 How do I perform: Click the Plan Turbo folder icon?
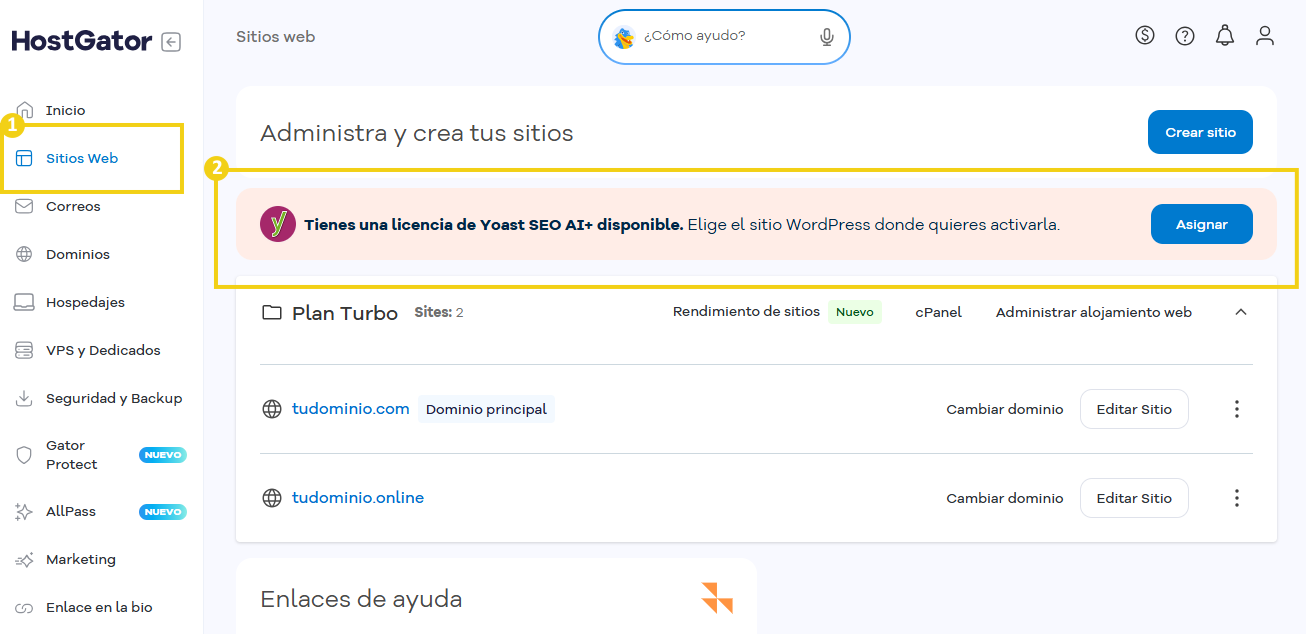coord(272,312)
